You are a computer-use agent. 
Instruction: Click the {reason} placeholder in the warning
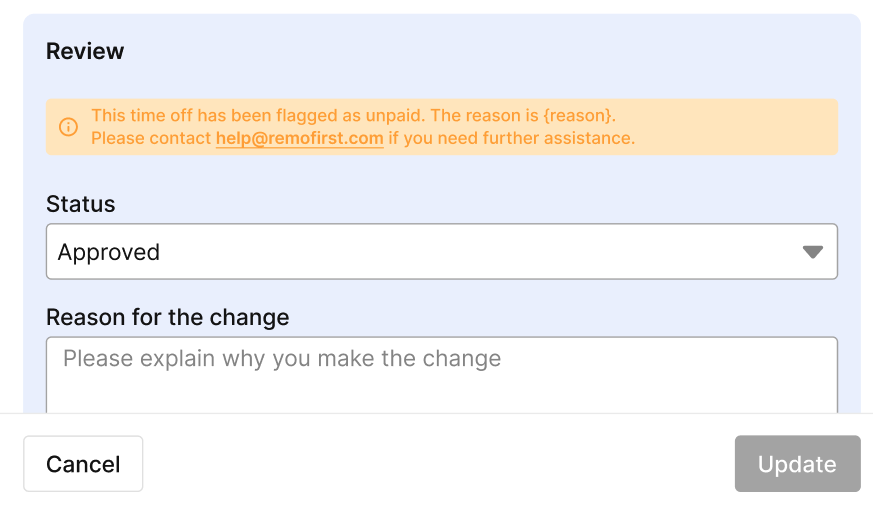click(x=579, y=115)
